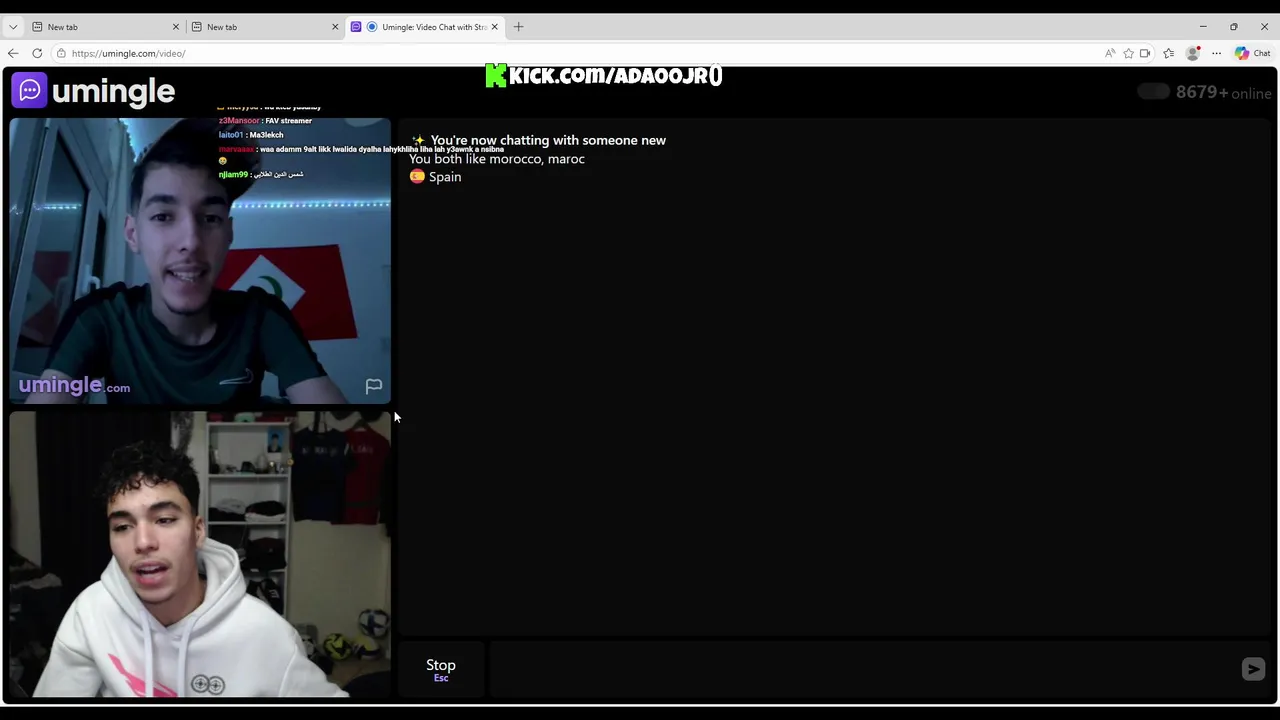Click the Stop button
This screenshot has height=720, width=1280.
point(441,669)
